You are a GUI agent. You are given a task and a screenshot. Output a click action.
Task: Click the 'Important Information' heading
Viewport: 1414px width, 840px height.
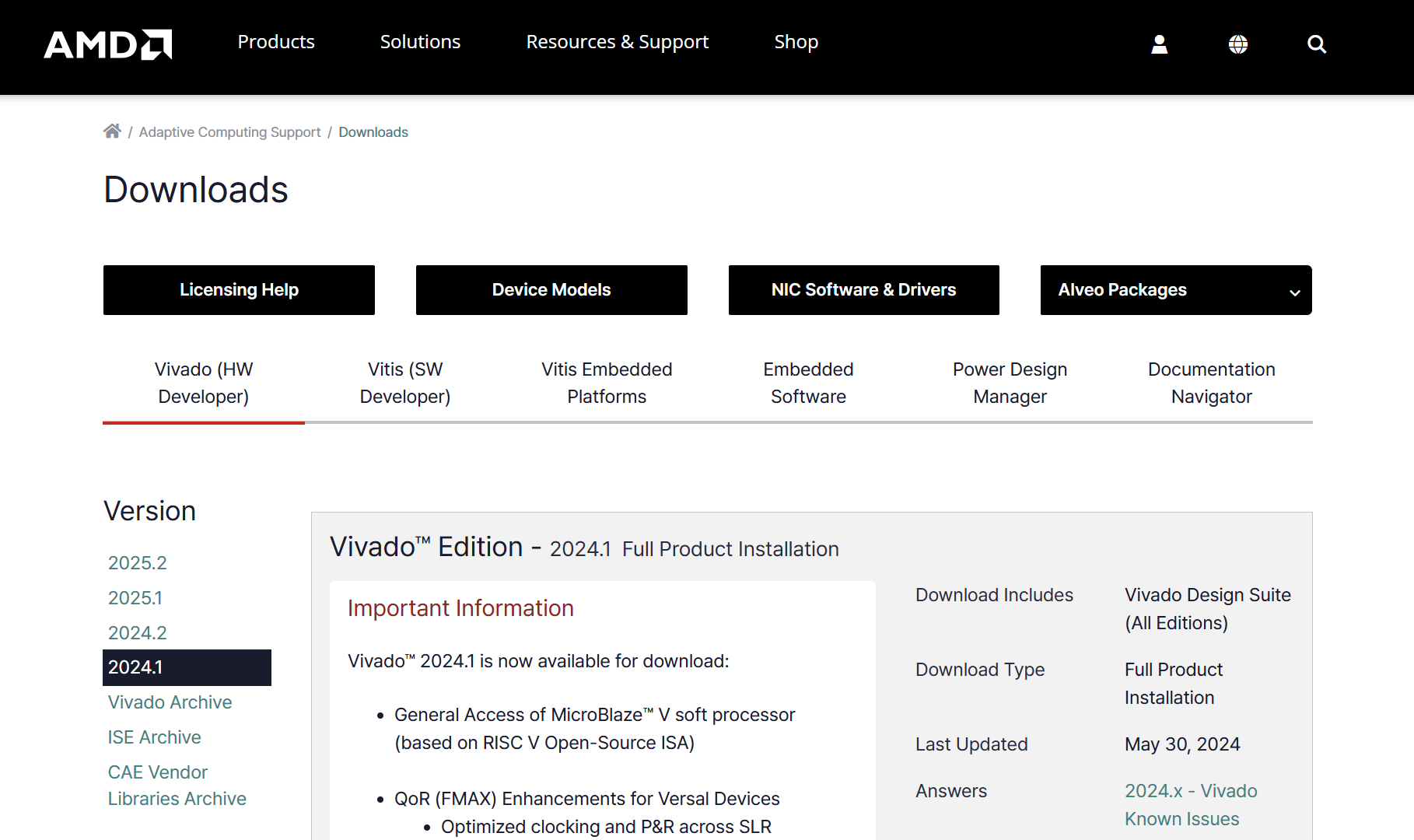click(460, 608)
